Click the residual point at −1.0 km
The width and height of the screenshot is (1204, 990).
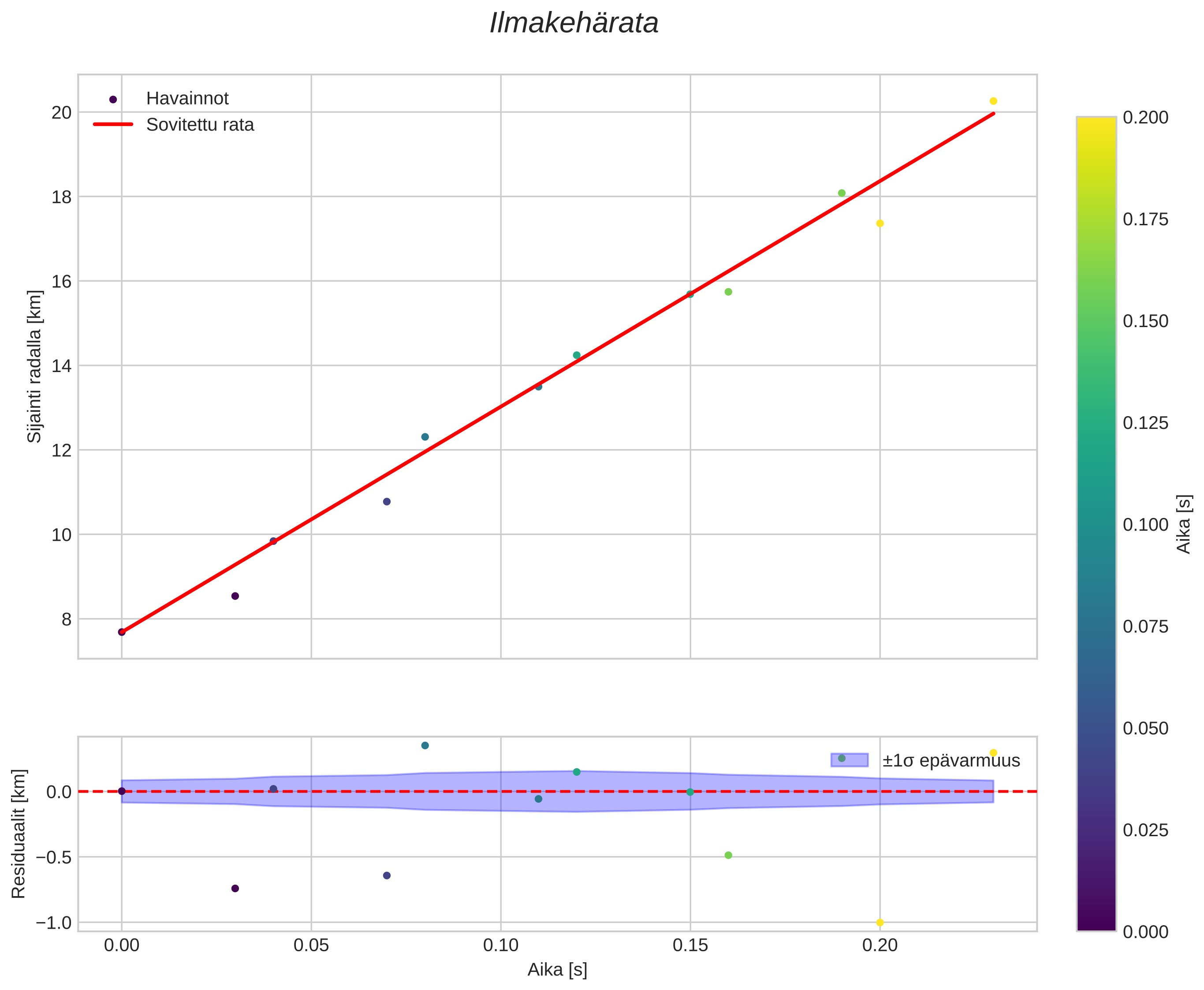click(x=880, y=922)
